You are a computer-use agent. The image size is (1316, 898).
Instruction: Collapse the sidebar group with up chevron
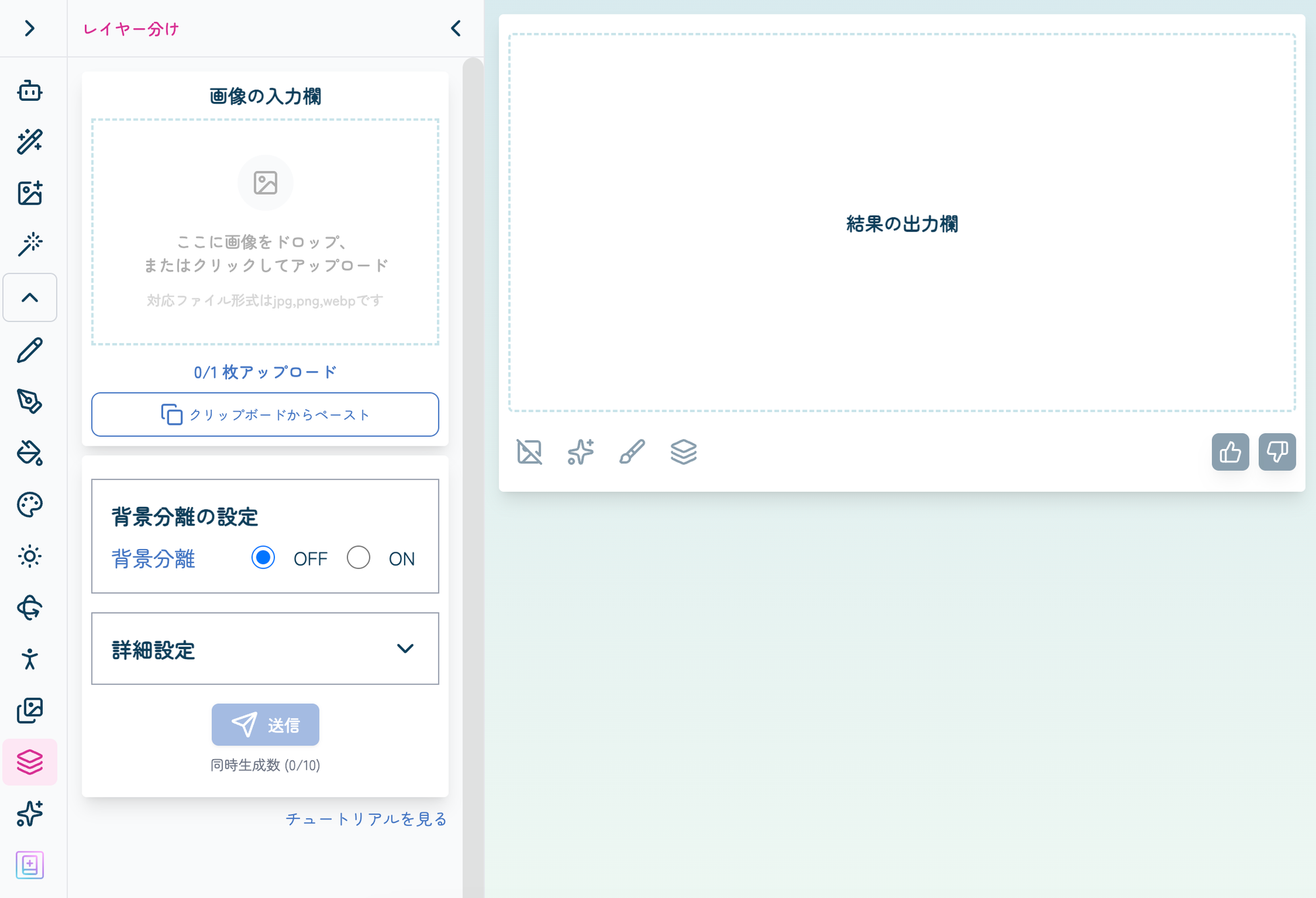pyautogui.click(x=30, y=298)
